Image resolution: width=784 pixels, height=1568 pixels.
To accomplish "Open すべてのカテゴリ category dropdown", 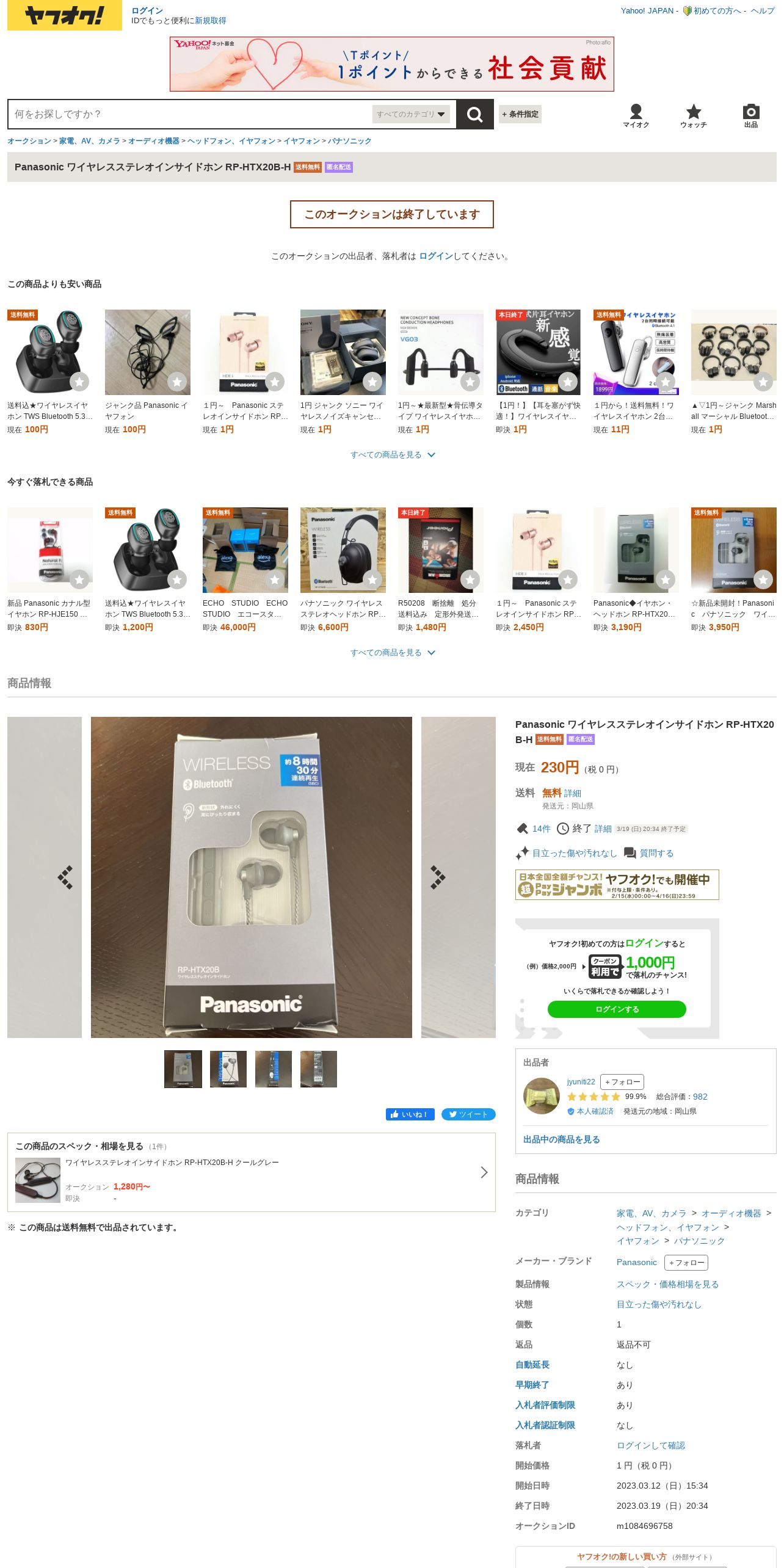I will coord(411,114).
